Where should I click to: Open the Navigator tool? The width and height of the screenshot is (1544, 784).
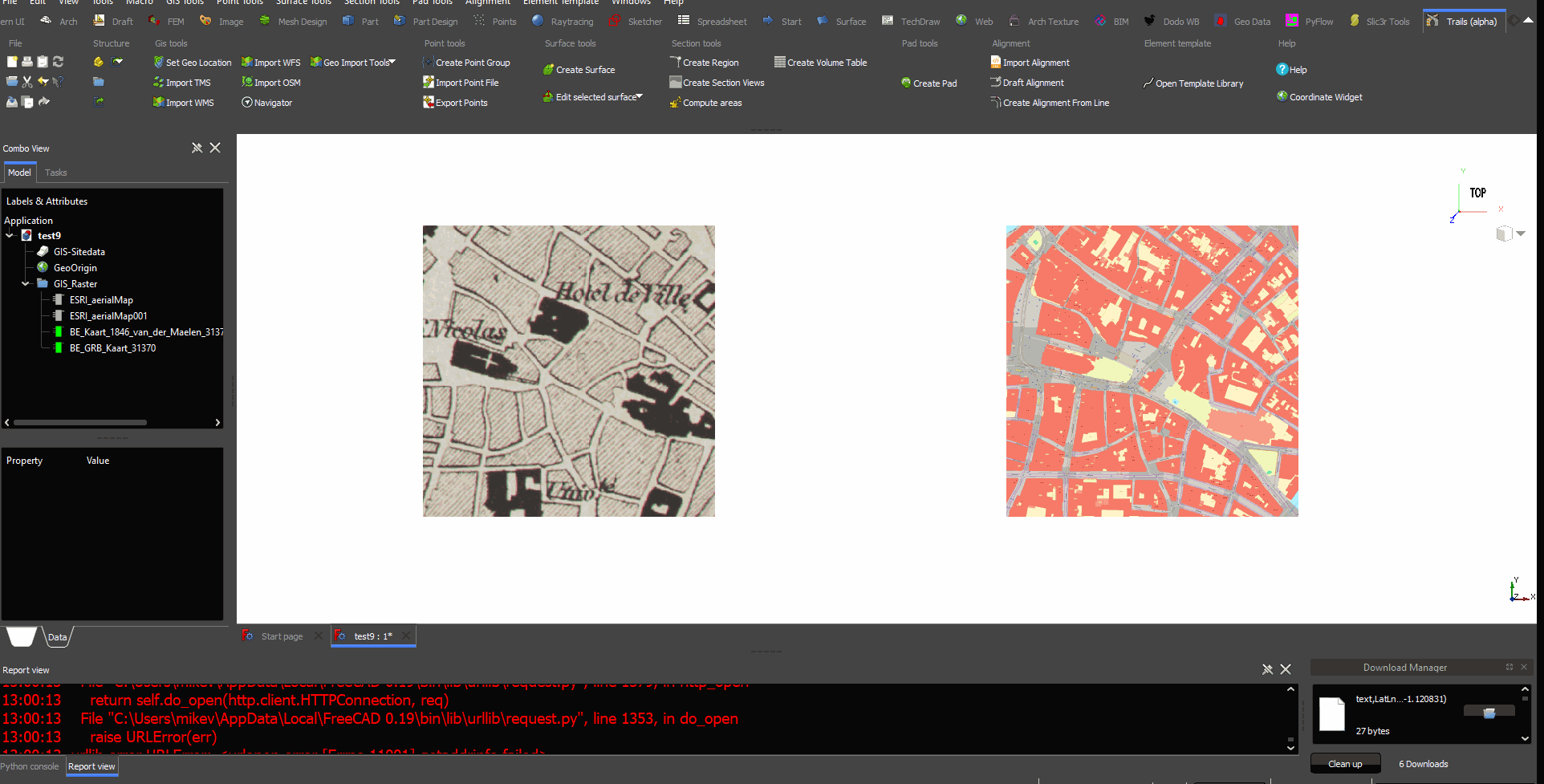point(266,103)
